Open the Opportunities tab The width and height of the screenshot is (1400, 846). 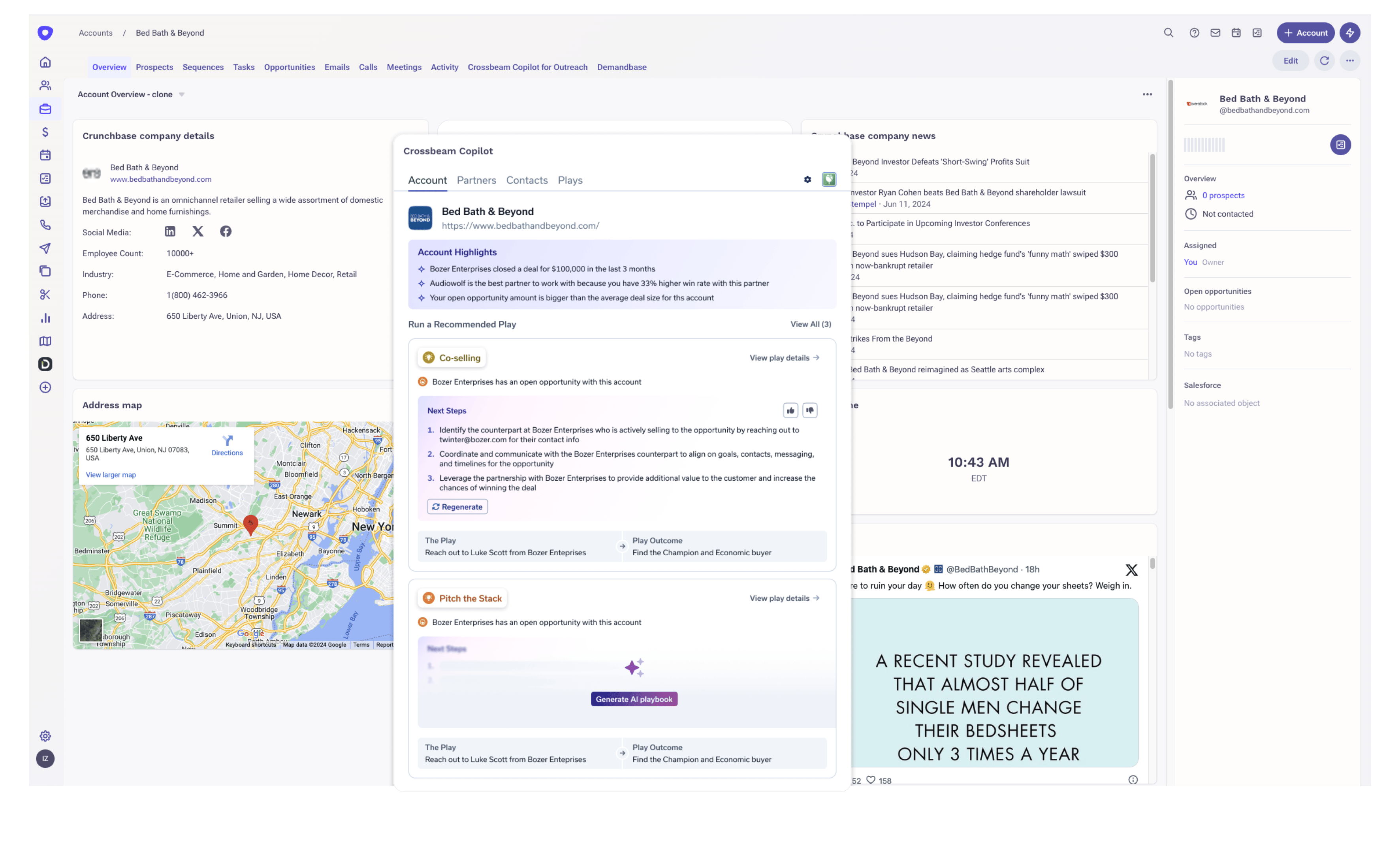pyautogui.click(x=289, y=67)
